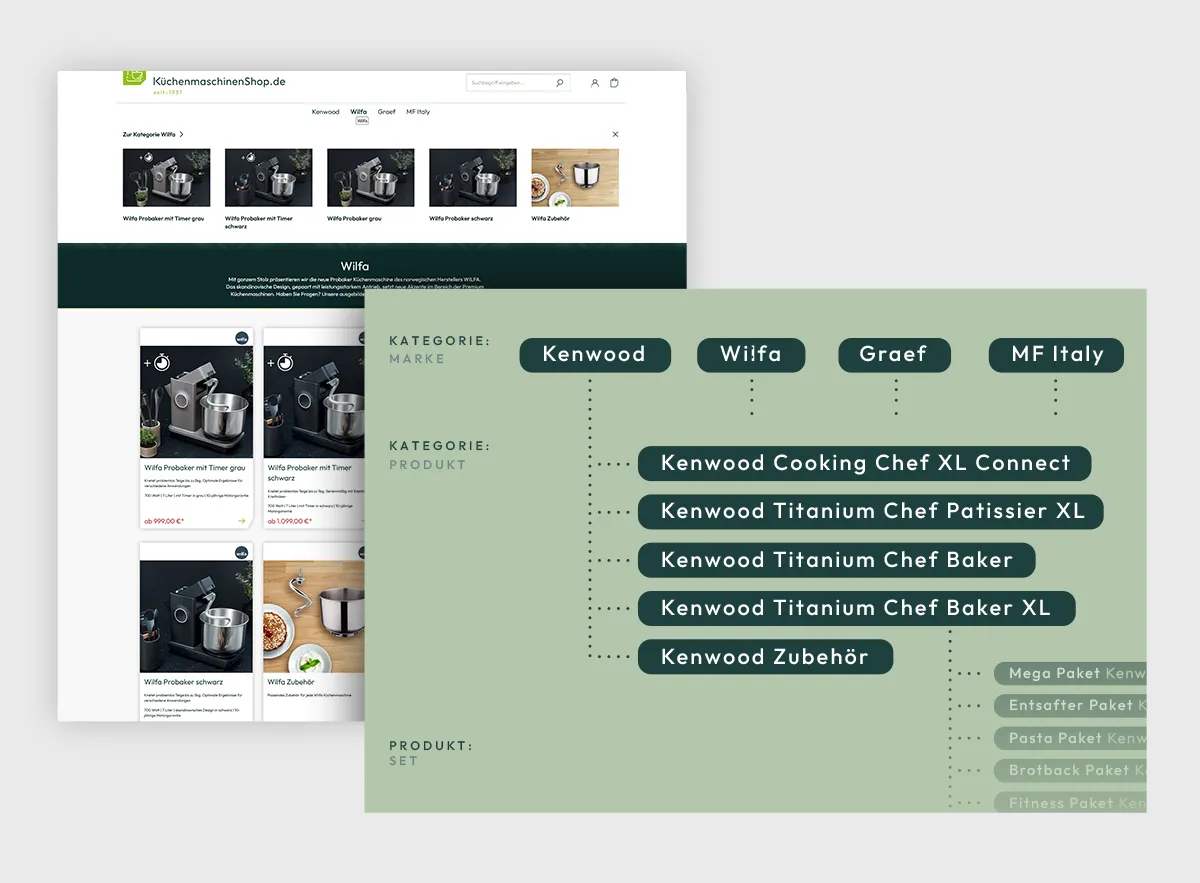Select the Kenwood brand pill in diagram
The width and height of the screenshot is (1200, 883).
pos(595,355)
